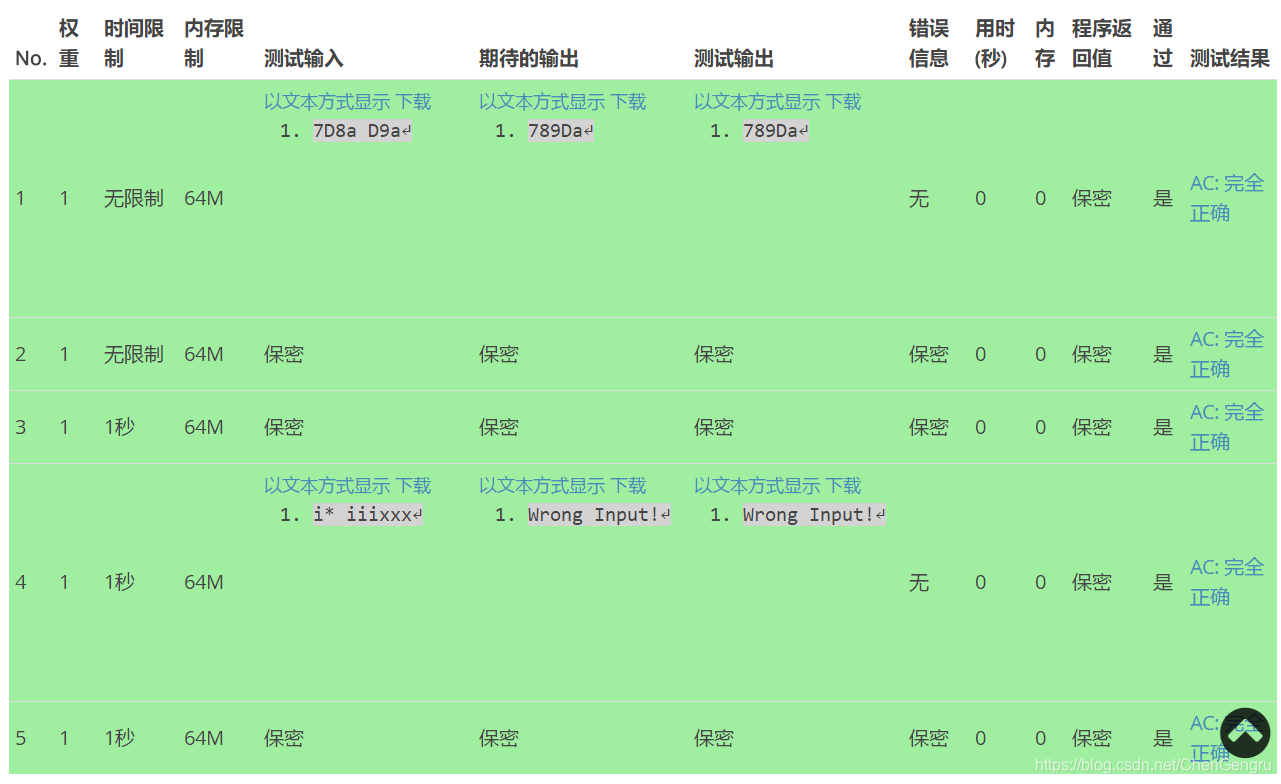
Task: Click '无限制' time limit in row 2
Action: (134, 355)
